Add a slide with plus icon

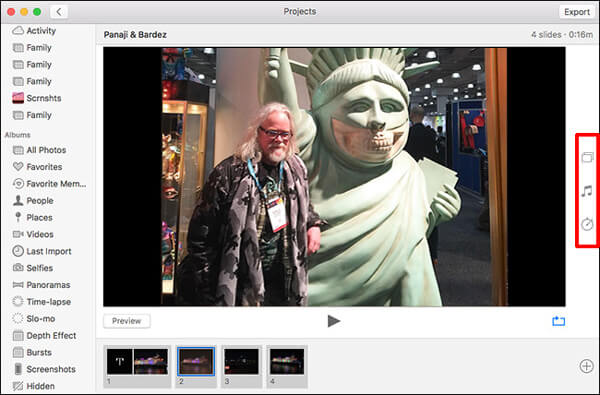coord(586,366)
